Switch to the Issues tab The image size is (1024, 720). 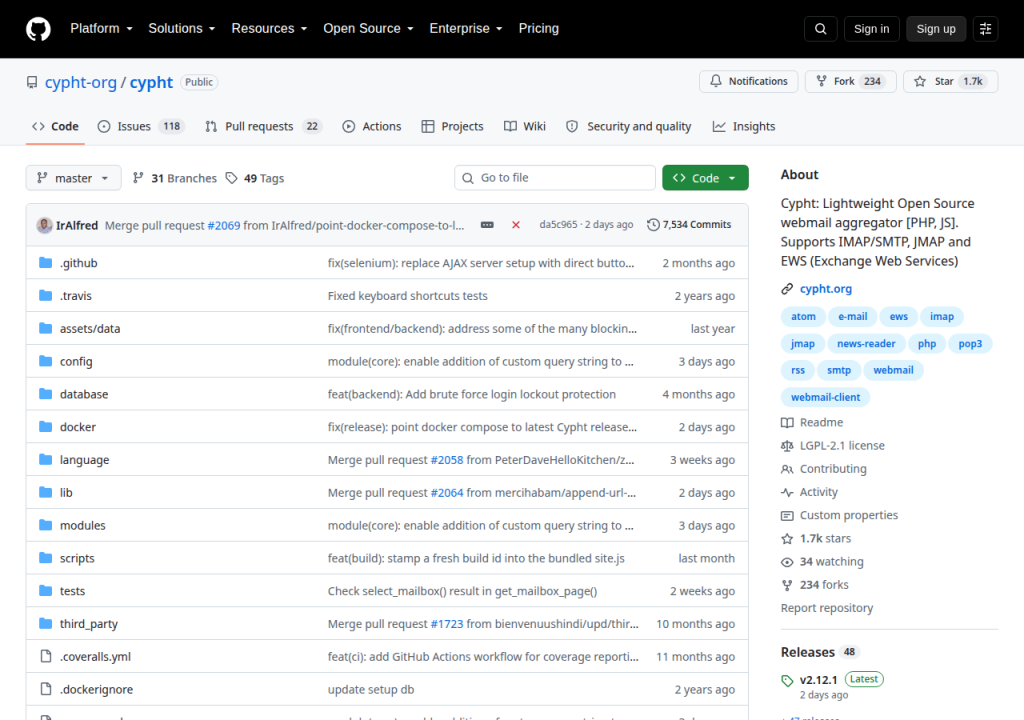pos(140,126)
